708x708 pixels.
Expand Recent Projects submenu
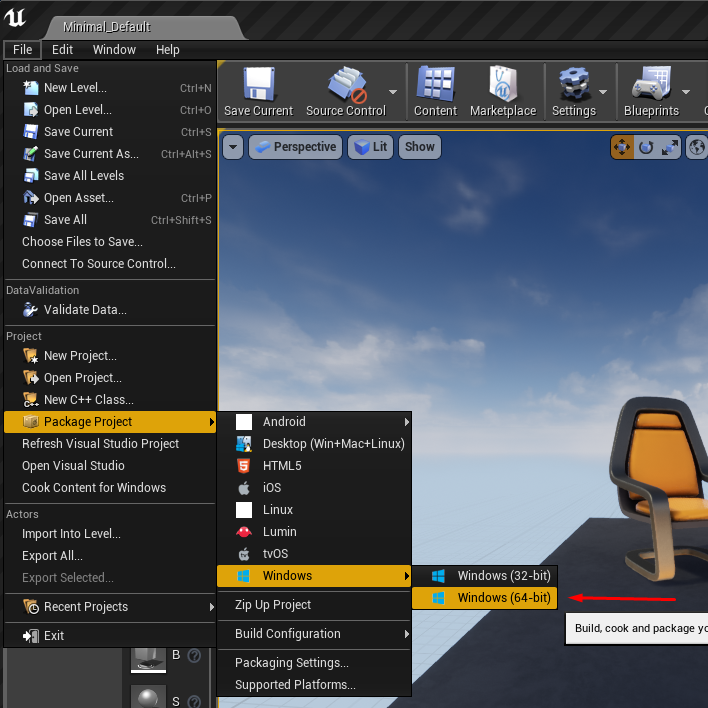pyautogui.click(x=110, y=607)
